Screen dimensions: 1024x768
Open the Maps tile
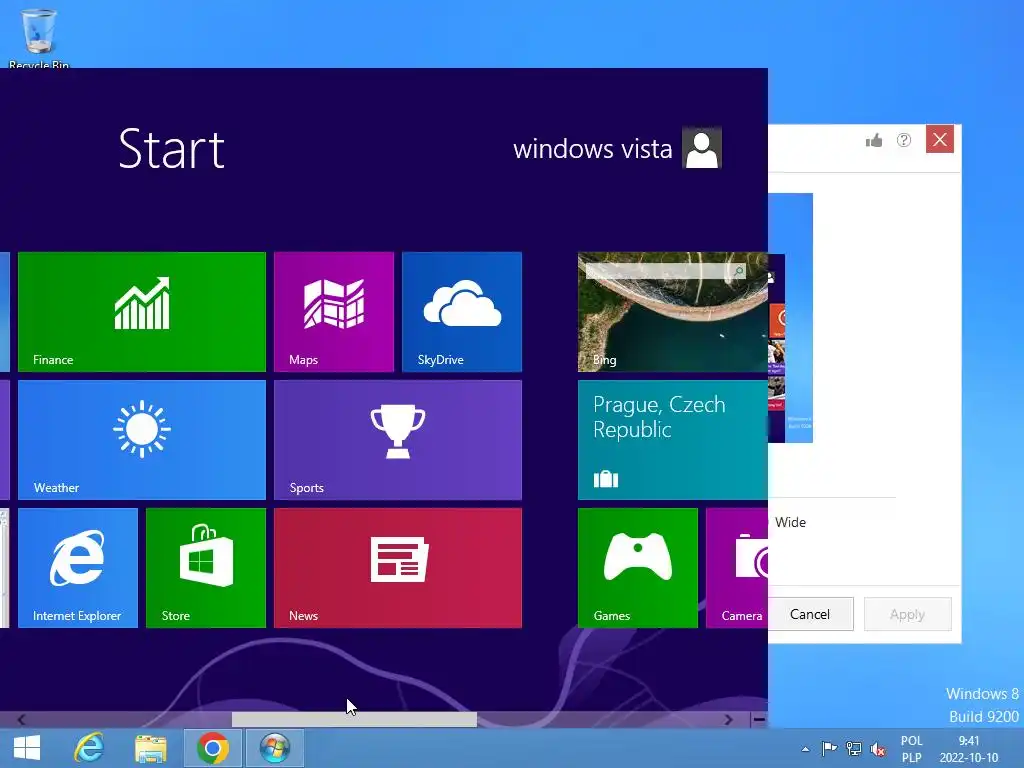coord(334,312)
